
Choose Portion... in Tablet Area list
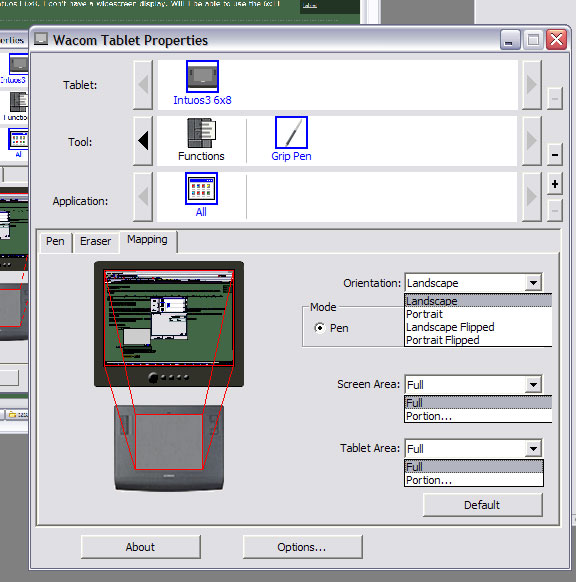tap(474, 480)
